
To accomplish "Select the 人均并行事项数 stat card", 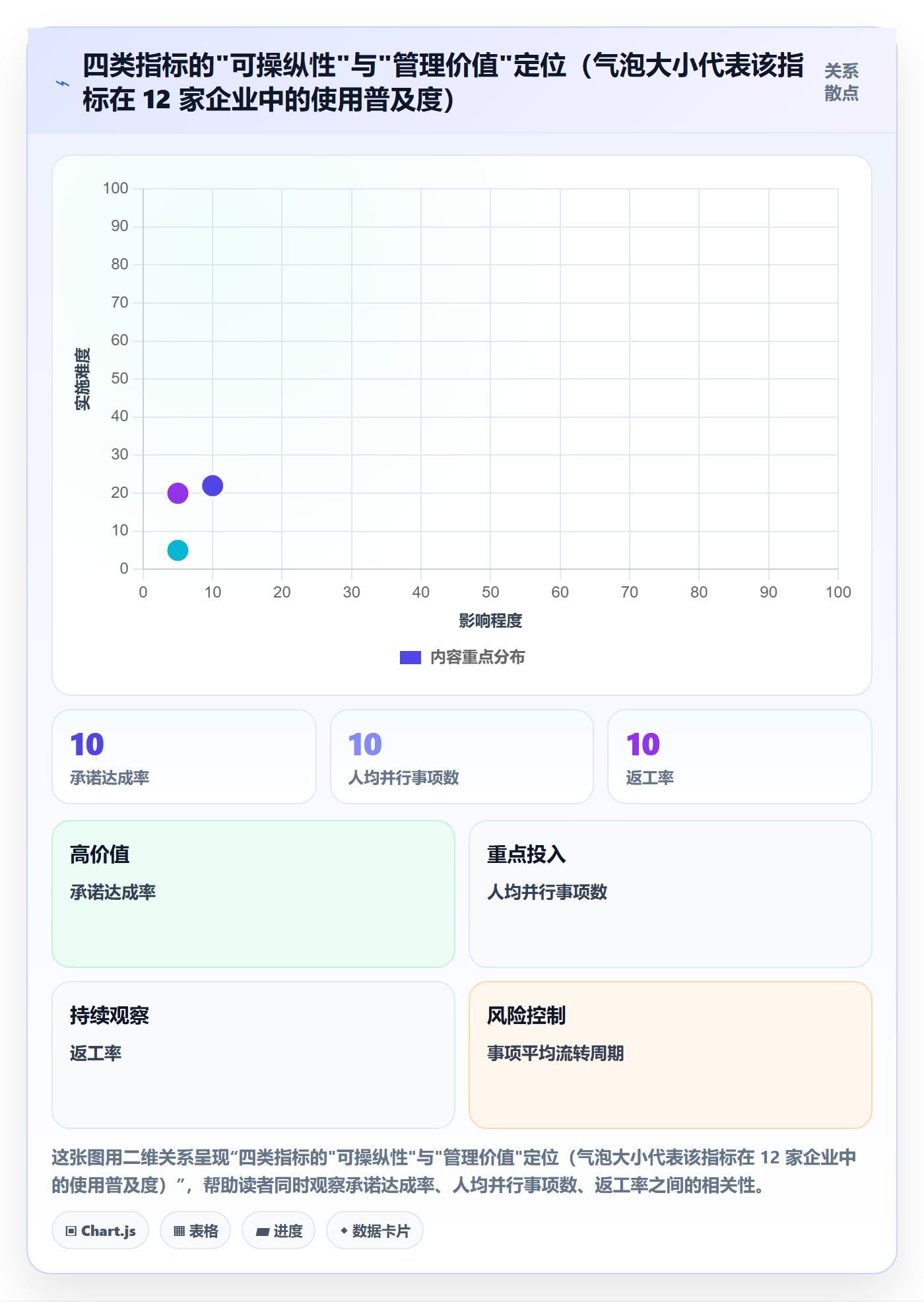I will [462, 757].
